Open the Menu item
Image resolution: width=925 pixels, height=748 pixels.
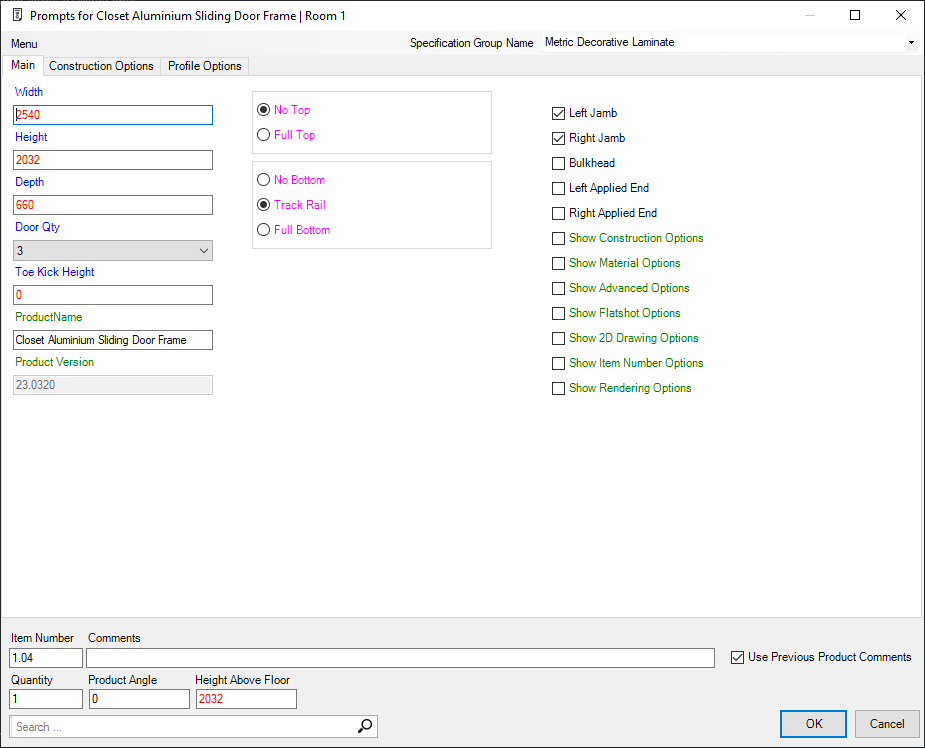coord(24,44)
